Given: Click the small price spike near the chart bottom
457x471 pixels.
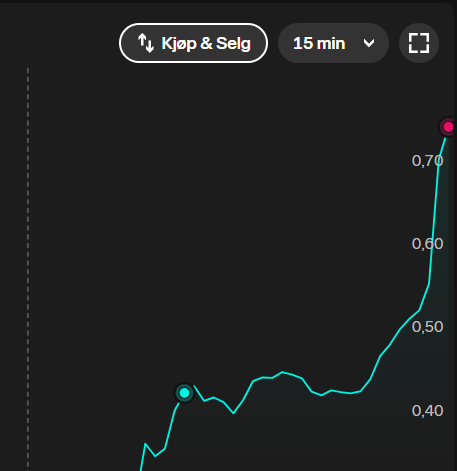Looking at the screenshot, I should pyautogui.click(x=146, y=444).
